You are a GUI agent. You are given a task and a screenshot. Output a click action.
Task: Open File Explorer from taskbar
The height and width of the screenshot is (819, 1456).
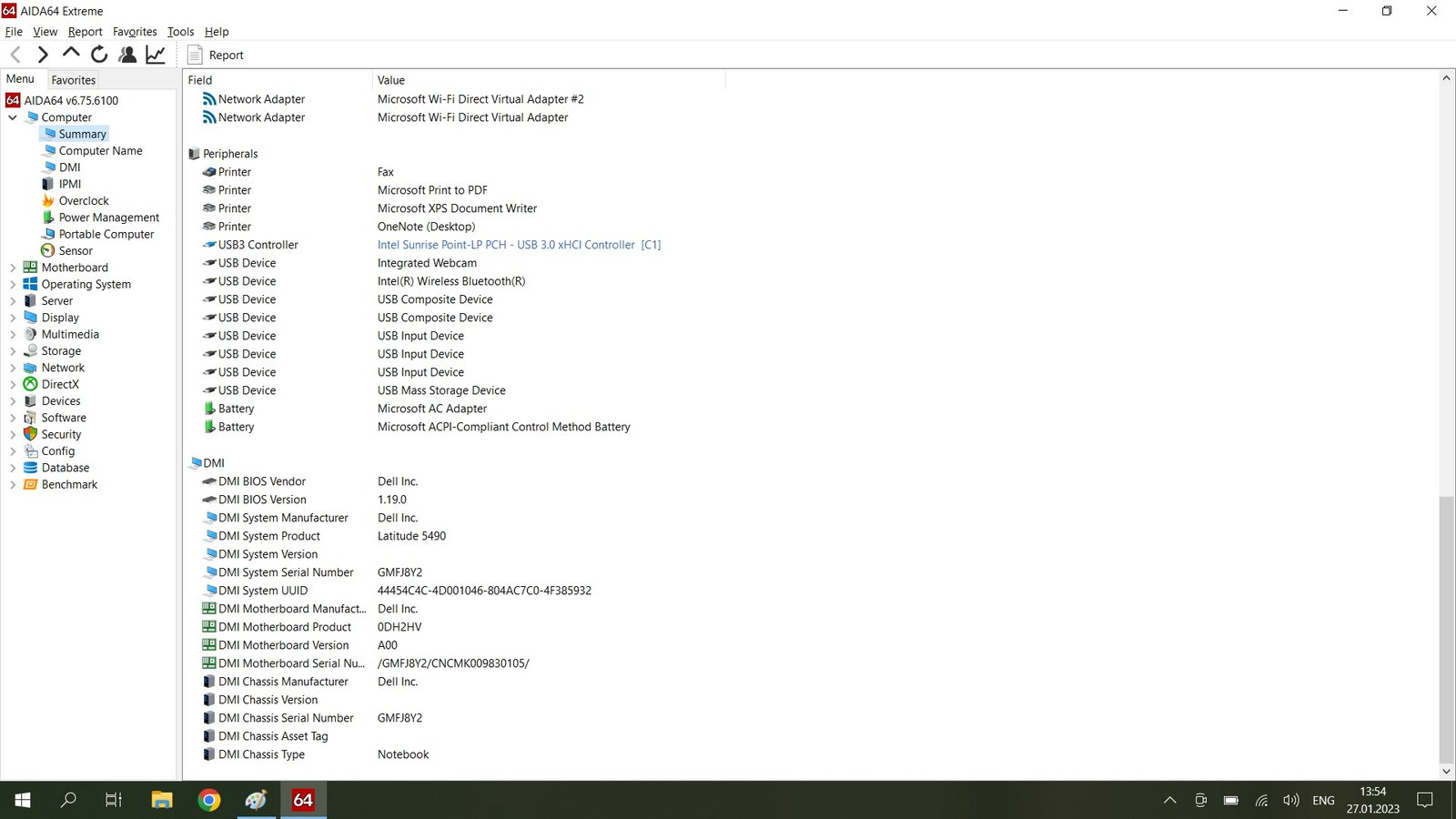(x=162, y=800)
